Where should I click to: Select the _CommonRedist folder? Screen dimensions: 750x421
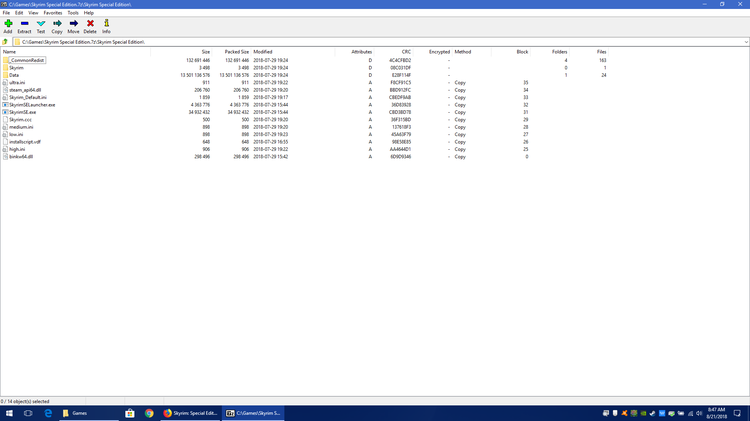(27, 60)
